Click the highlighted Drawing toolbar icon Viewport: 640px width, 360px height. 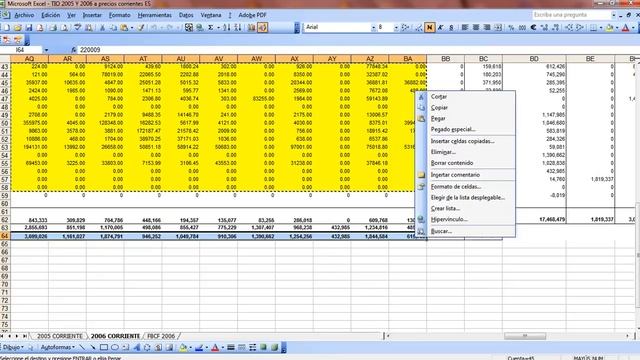(x=262, y=27)
